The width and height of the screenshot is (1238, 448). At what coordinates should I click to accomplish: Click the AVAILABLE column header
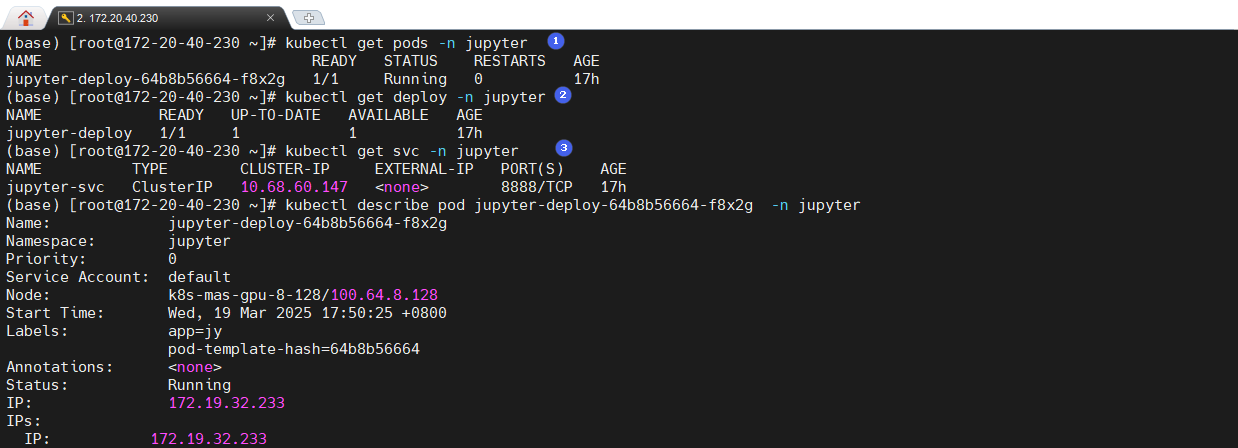coord(388,115)
